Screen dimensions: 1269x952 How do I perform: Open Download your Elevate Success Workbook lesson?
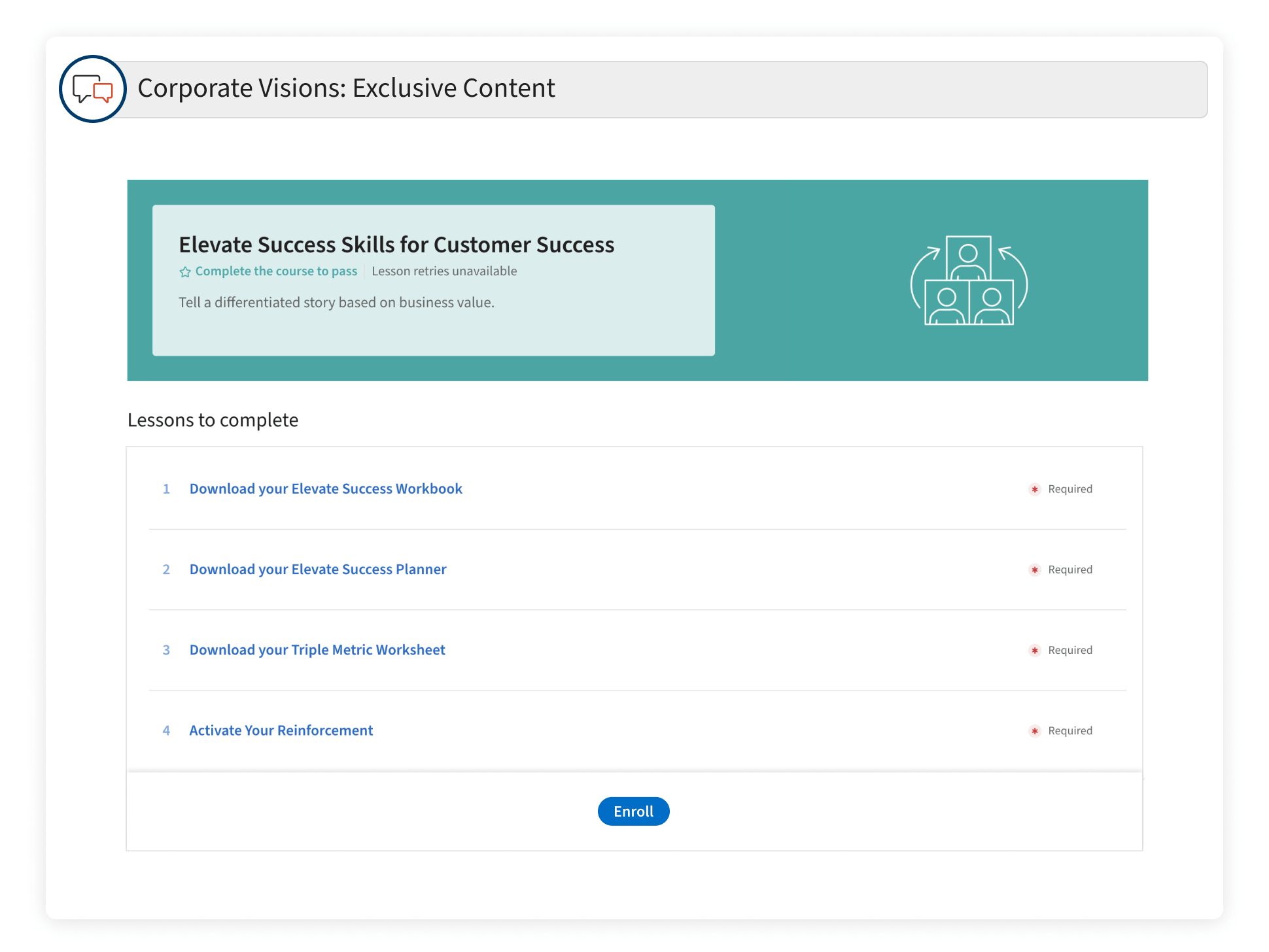coord(326,488)
